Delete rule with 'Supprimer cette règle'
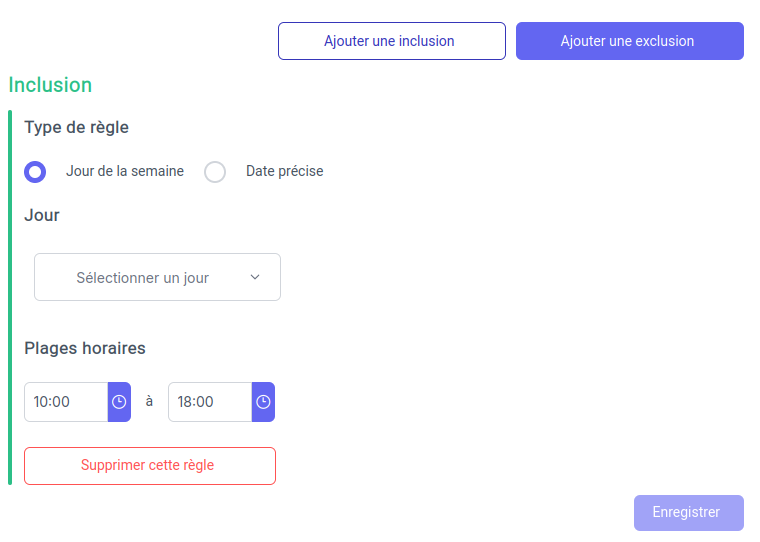The height and width of the screenshot is (542, 760). point(149,465)
